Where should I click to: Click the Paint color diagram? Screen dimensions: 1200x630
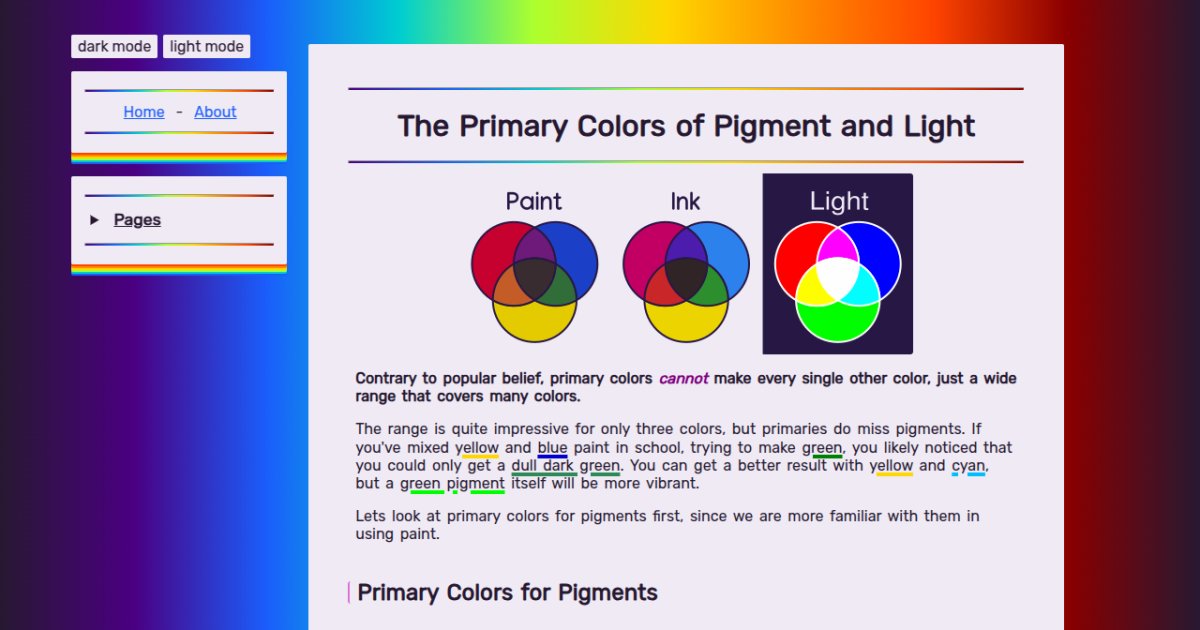tap(534, 265)
